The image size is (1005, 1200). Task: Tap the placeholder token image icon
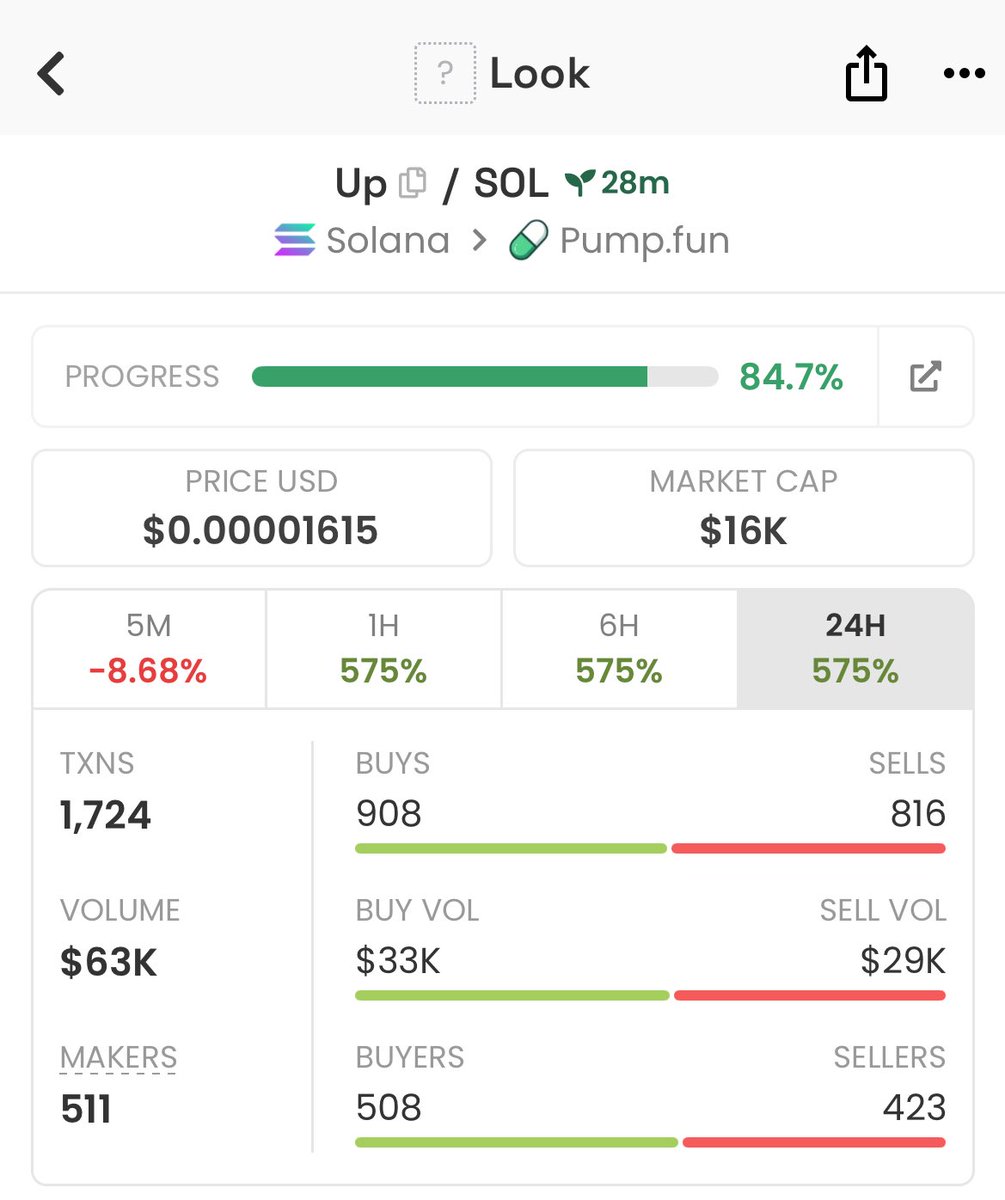[x=445, y=74]
